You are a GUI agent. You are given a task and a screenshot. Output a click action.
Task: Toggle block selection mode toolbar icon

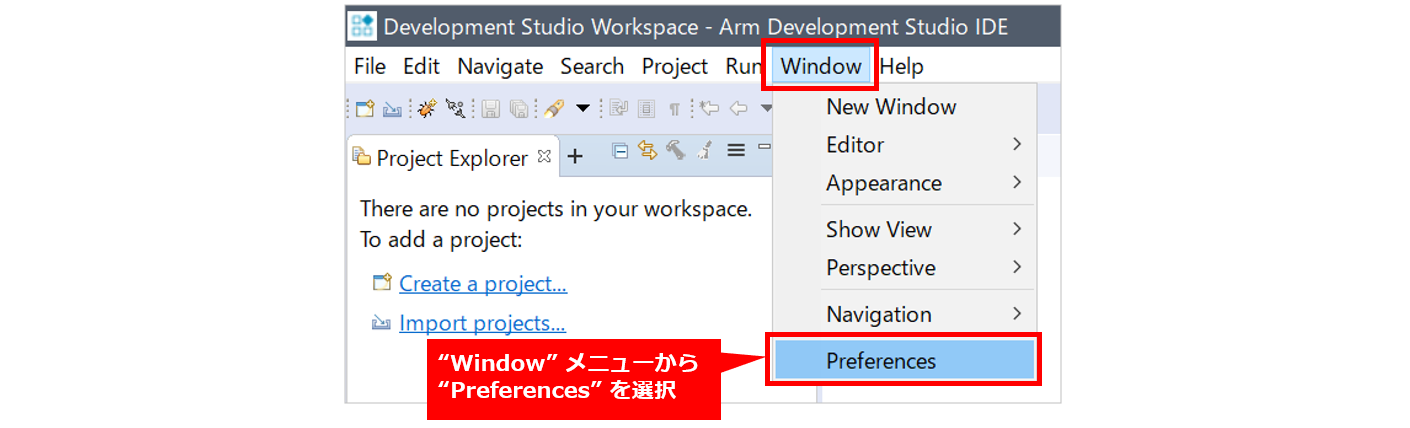pyautogui.click(x=646, y=108)
